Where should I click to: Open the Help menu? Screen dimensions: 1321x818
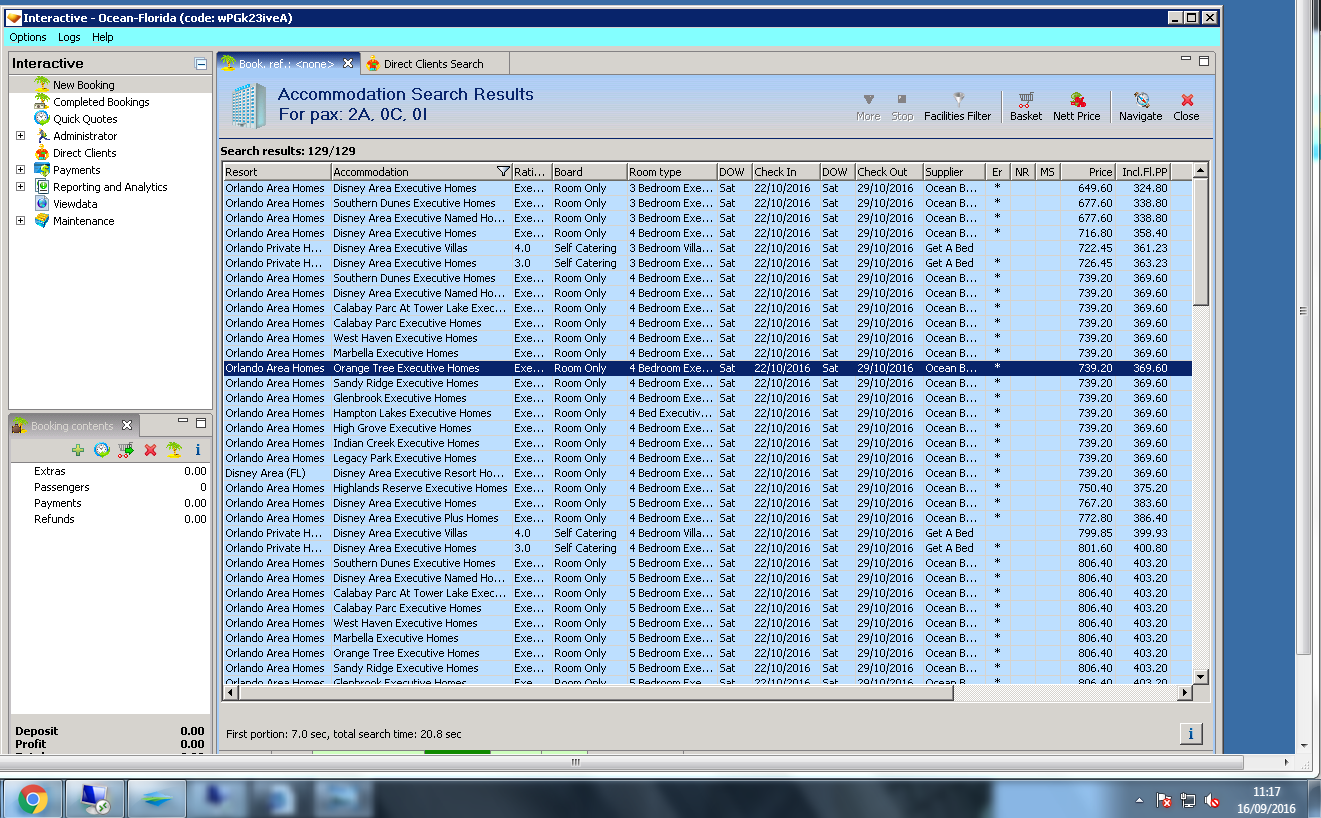[103, 37]
